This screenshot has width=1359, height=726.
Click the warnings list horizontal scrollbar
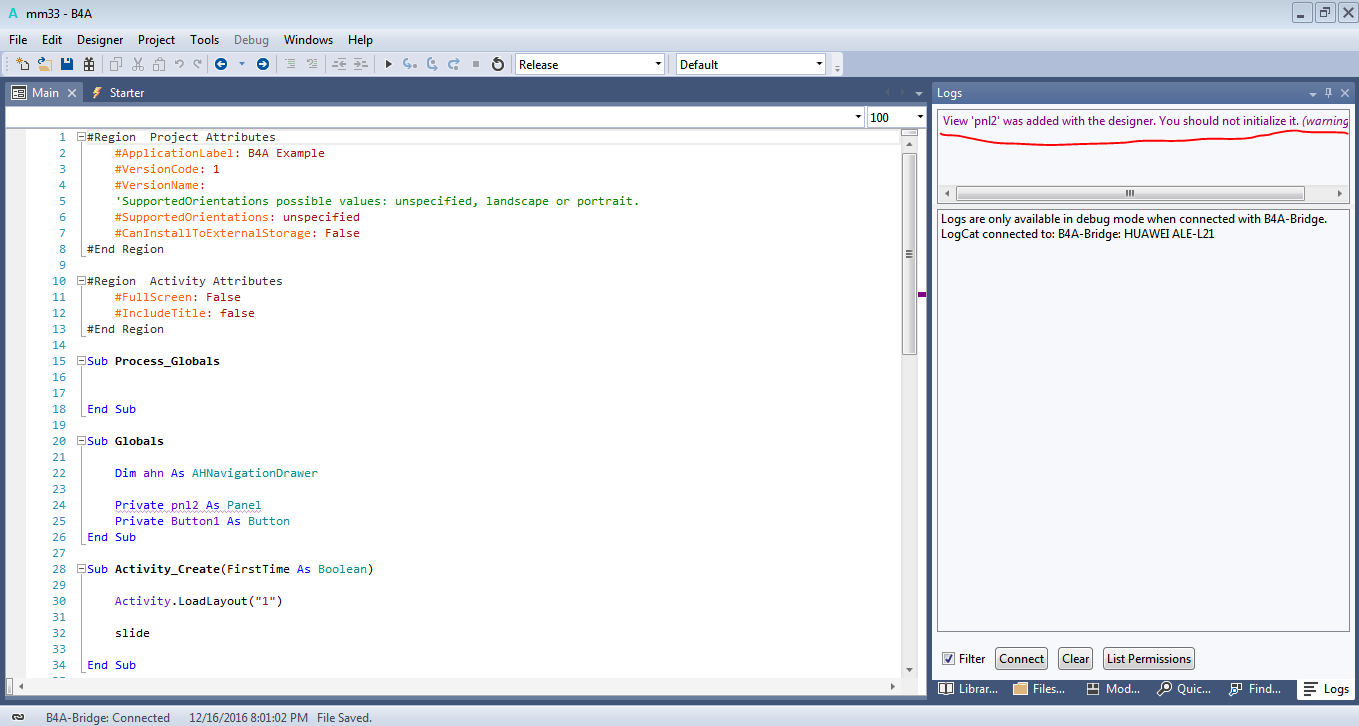click(1129, 193)
